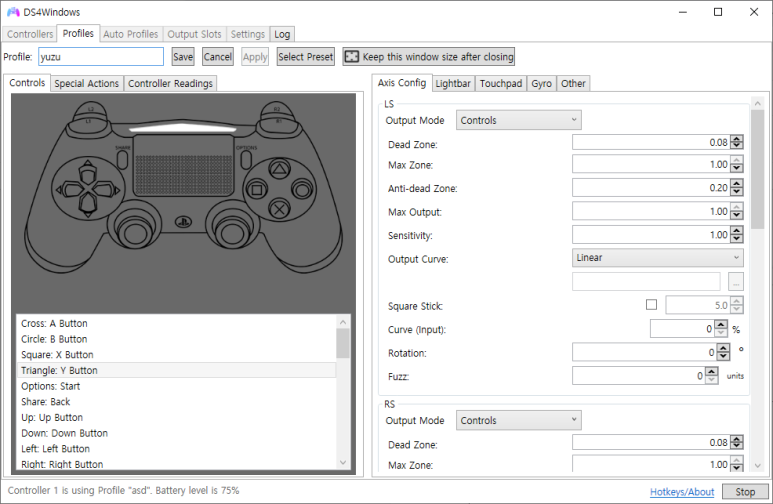Screen dimensions: 773x504
Task: Click the DS4Windows app icon in title bar
Action: click(x=13, y=12)
